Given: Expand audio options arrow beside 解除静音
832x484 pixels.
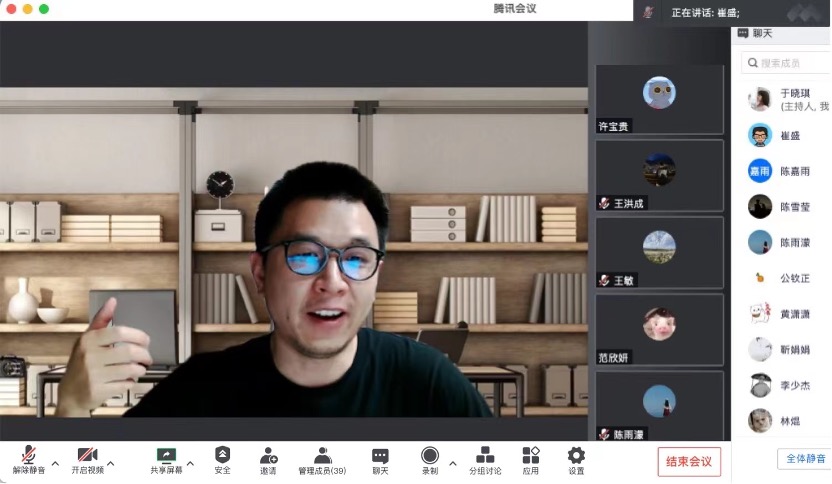Looking at the screenshot, I should click(55, 463).
